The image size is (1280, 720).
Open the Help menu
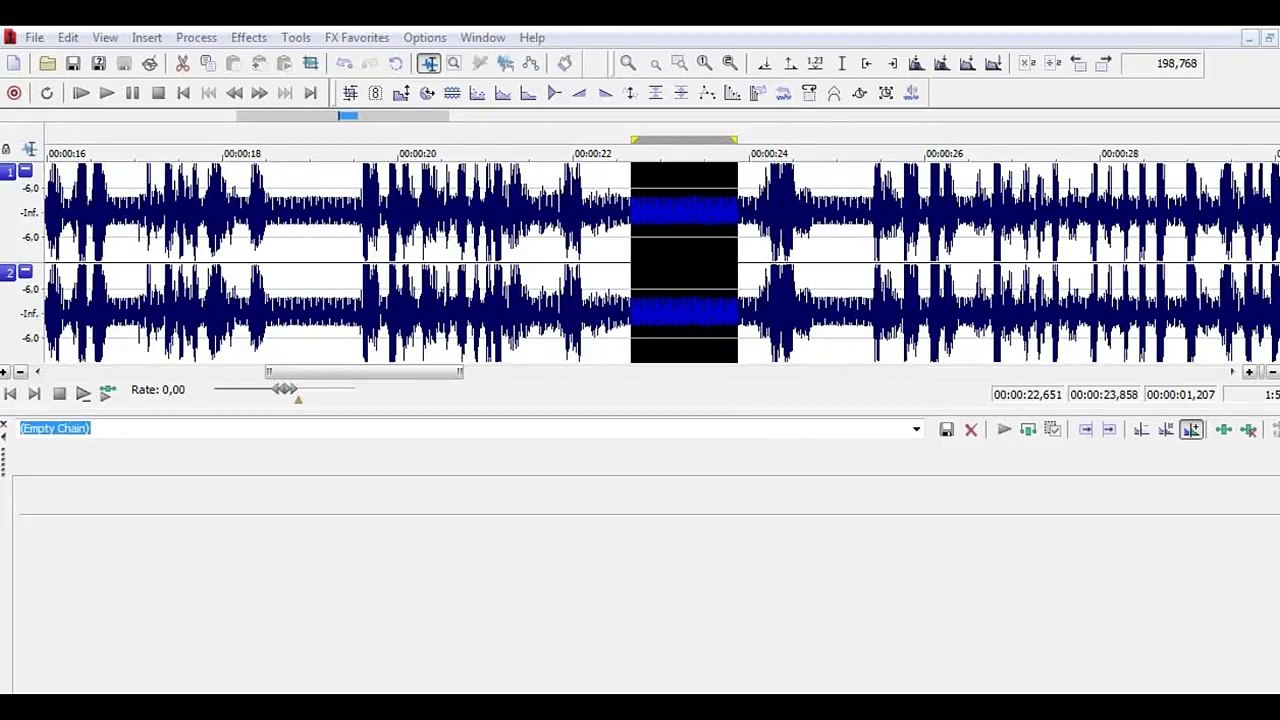532,37
